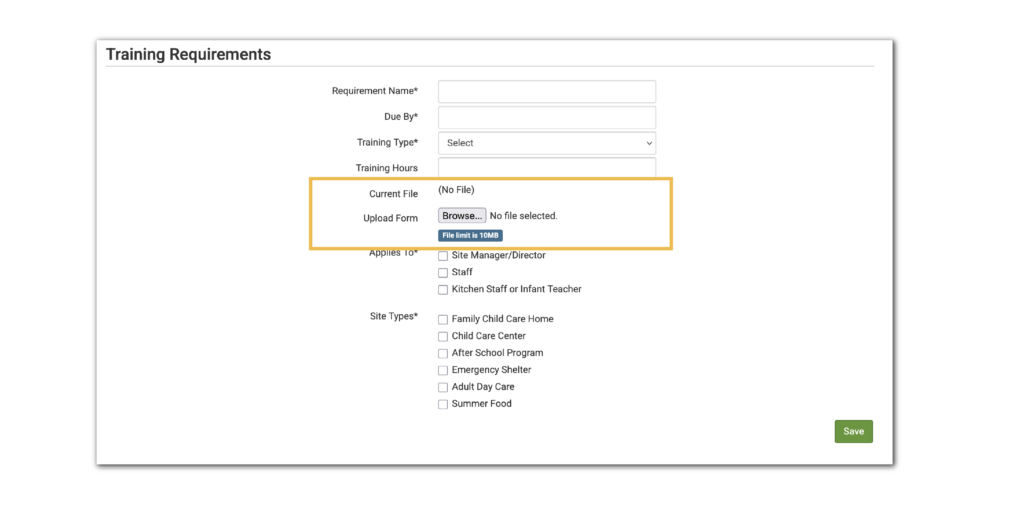Click the 'Site Types*' label
Image resolution: width=1024 pixels, height=512 pixels.
(393, 316)
